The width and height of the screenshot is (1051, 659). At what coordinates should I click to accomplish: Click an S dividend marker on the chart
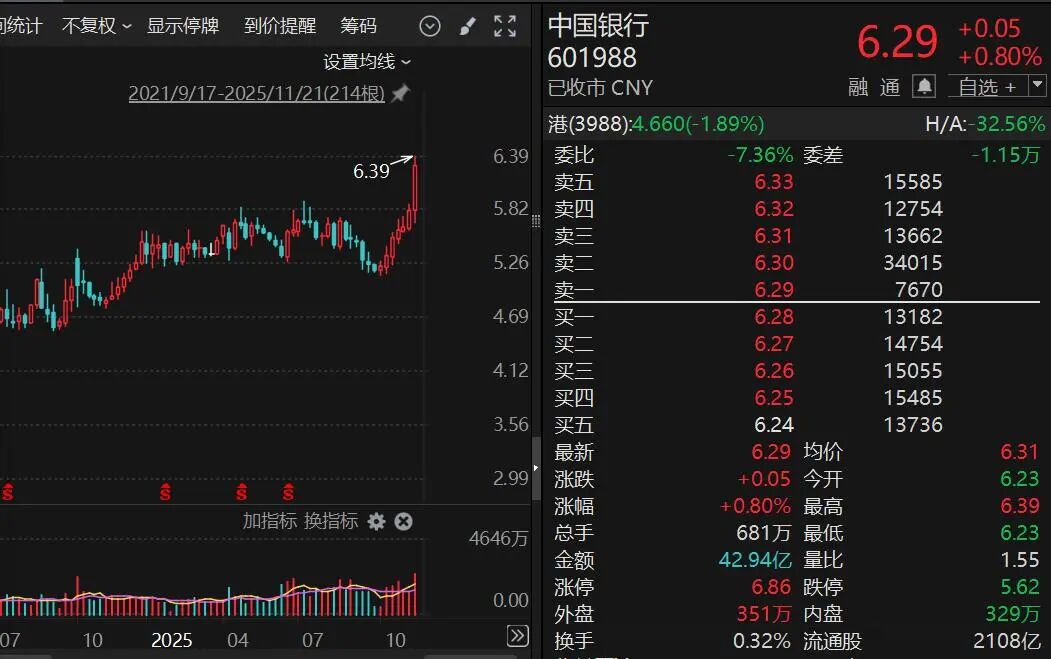[x=241, y=491]
